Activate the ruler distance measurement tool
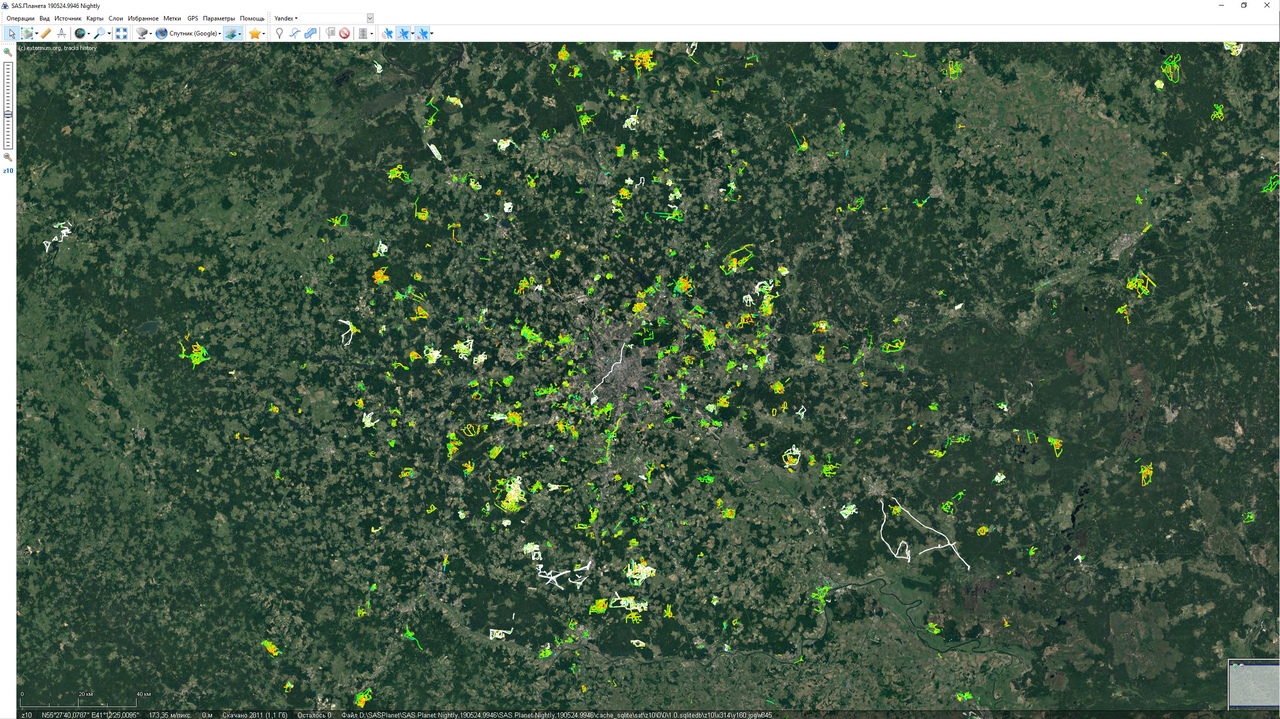 46,33
